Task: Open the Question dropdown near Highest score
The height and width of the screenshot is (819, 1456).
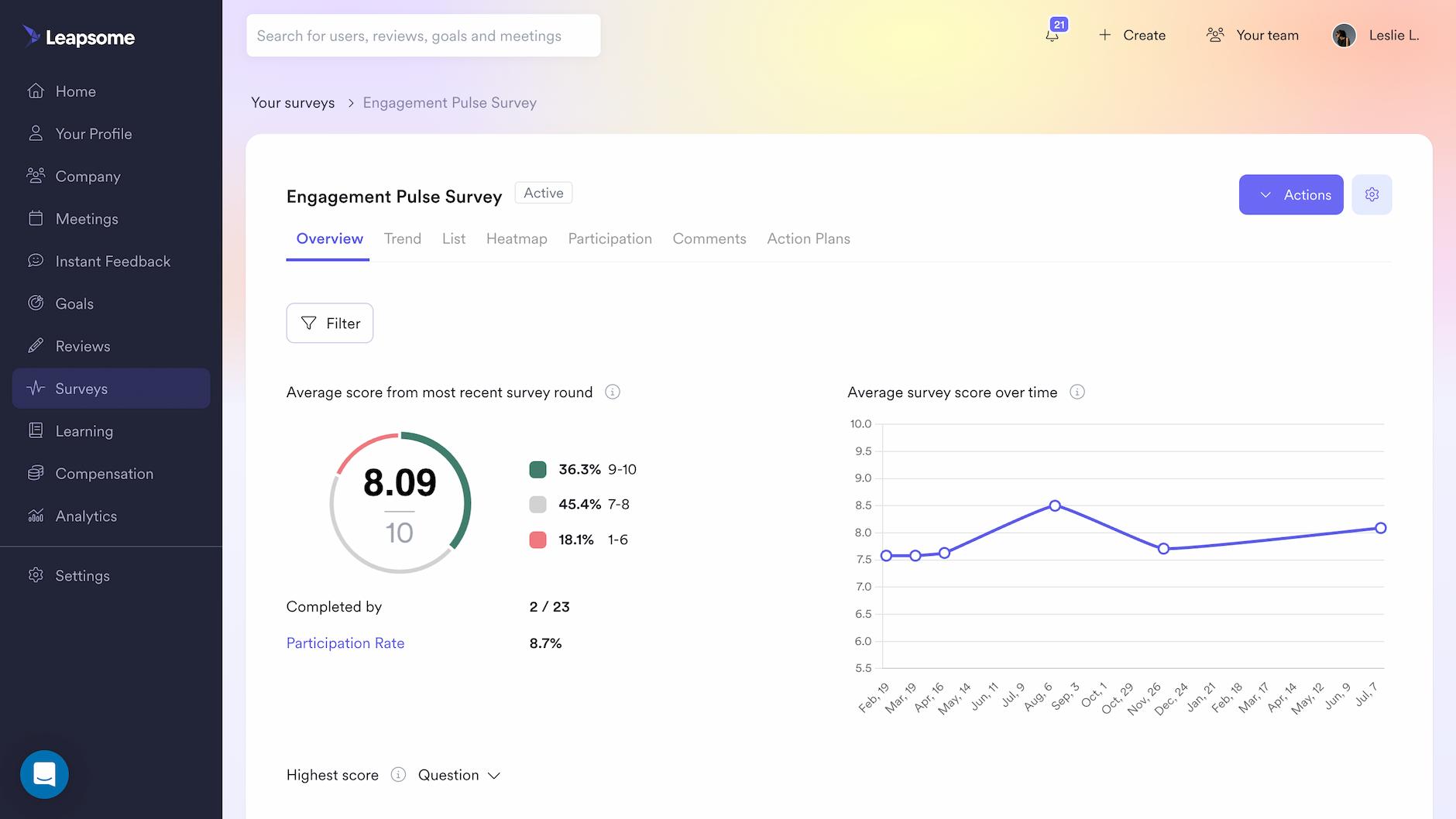Action: point(458,775)
